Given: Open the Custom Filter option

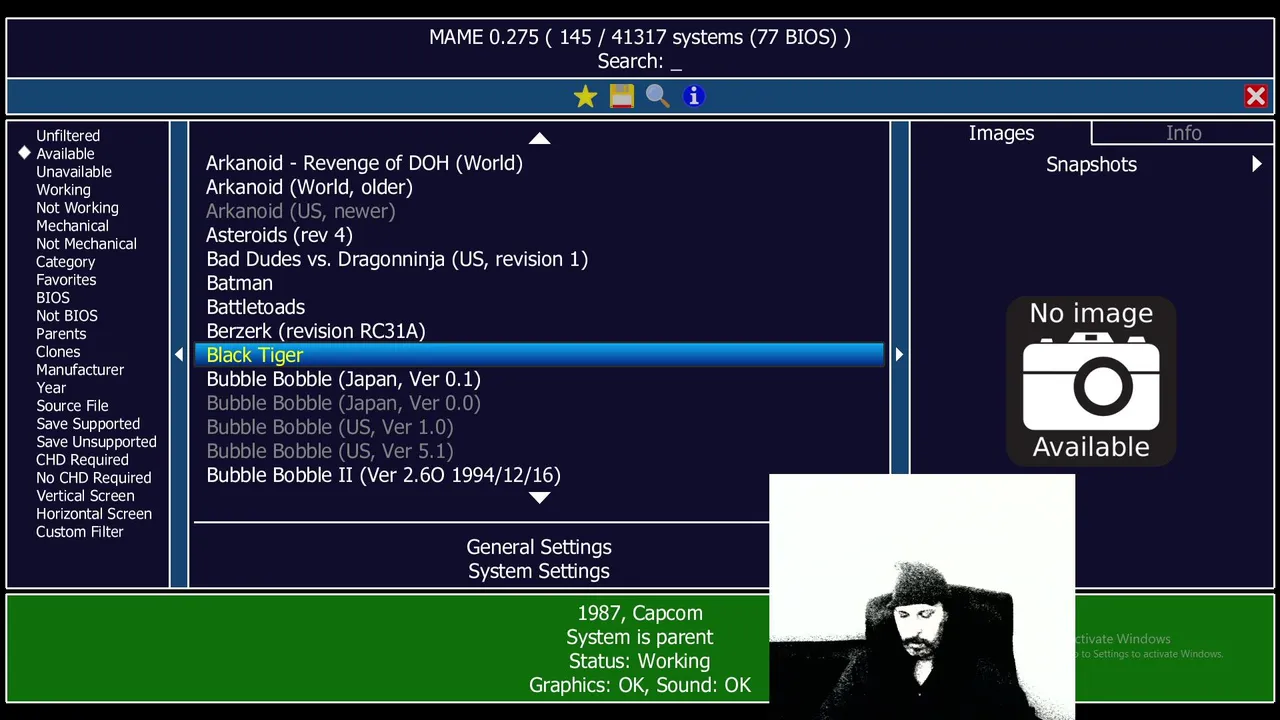Looking at the screenshot, I should [x=80, y=532].
